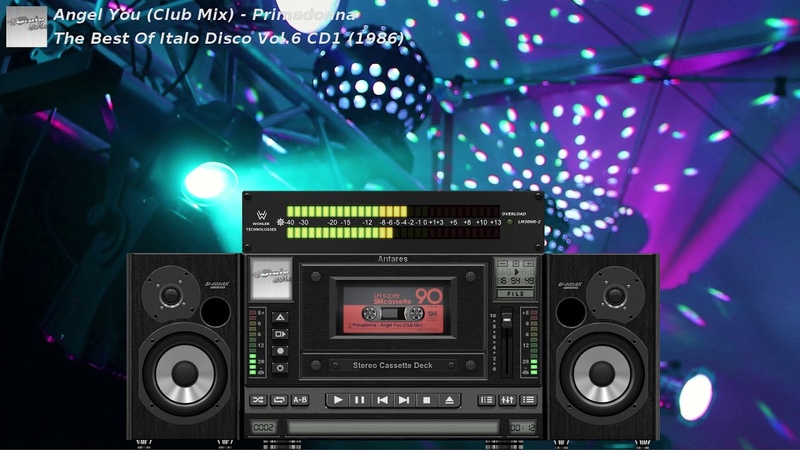The image size is (800, 450).
Task: Click the track number 0002 display
Action: click(263, 427)
